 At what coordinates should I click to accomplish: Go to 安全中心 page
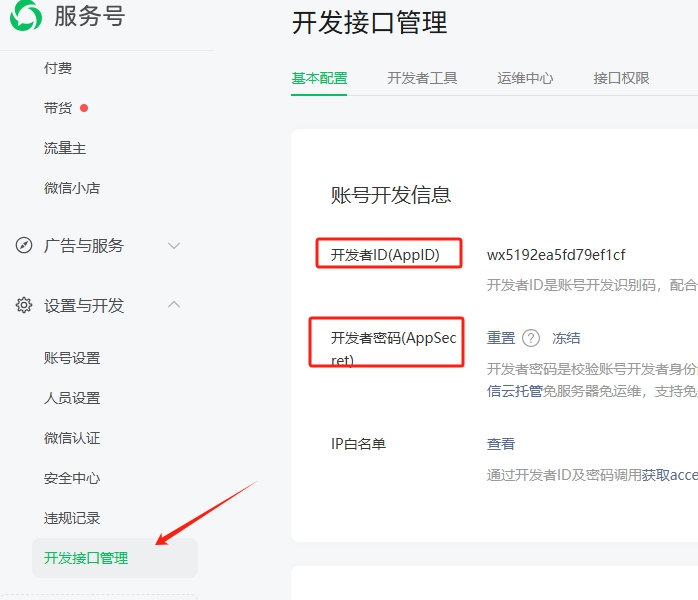pos(72,478)
